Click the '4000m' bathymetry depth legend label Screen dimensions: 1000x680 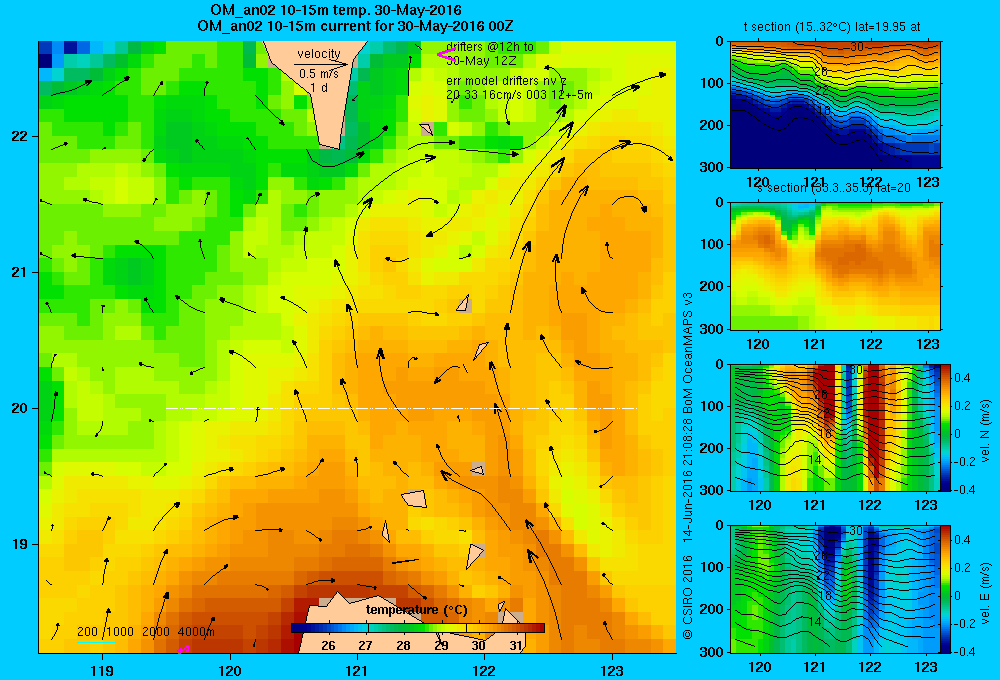click(x=196, y=632)
